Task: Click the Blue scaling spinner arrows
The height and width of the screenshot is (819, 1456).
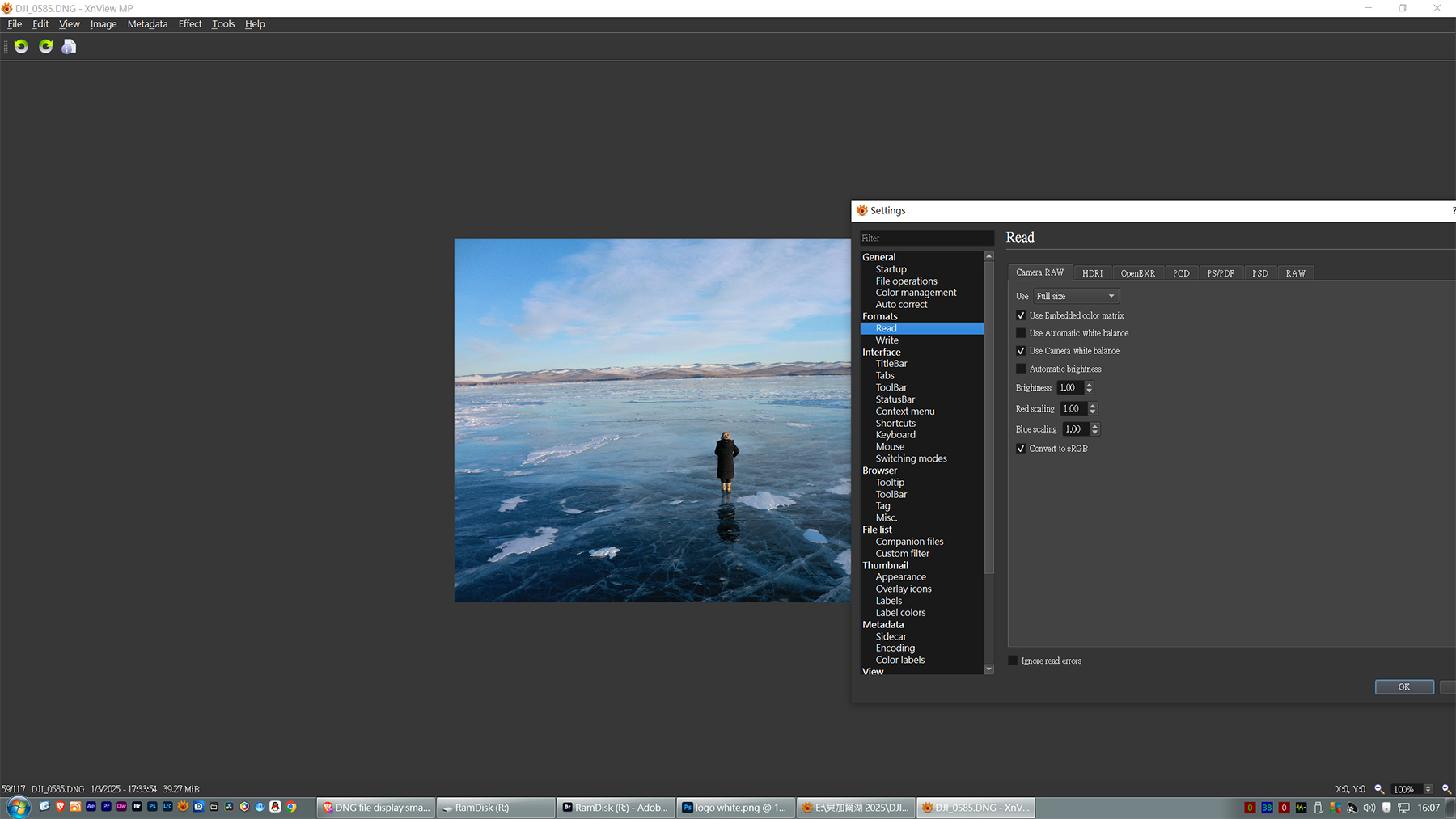Action: pos(1095,429)
